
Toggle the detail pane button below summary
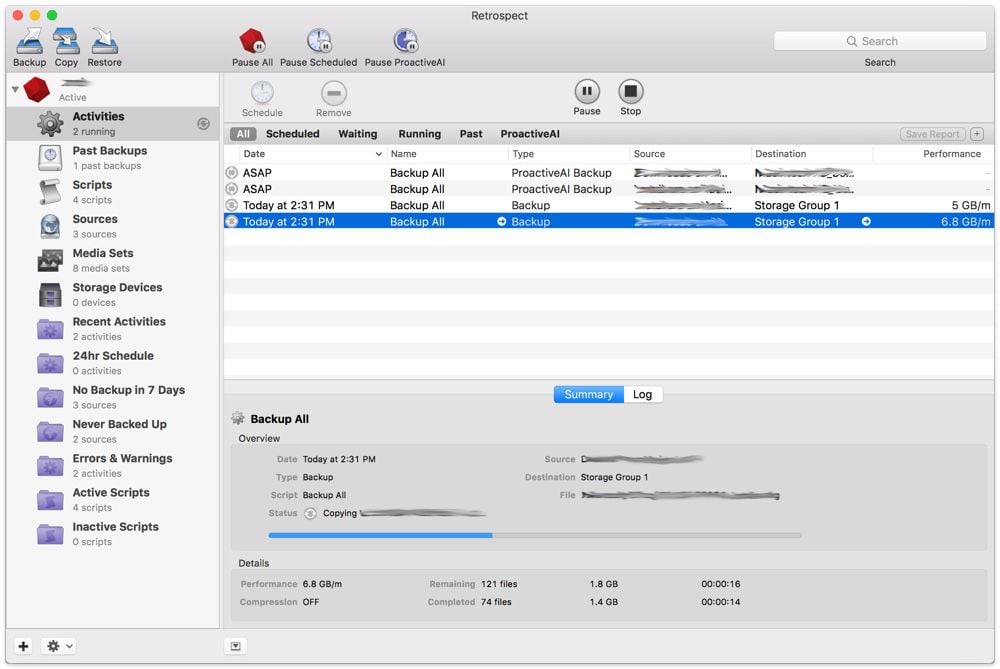click(x=235, y=646)
